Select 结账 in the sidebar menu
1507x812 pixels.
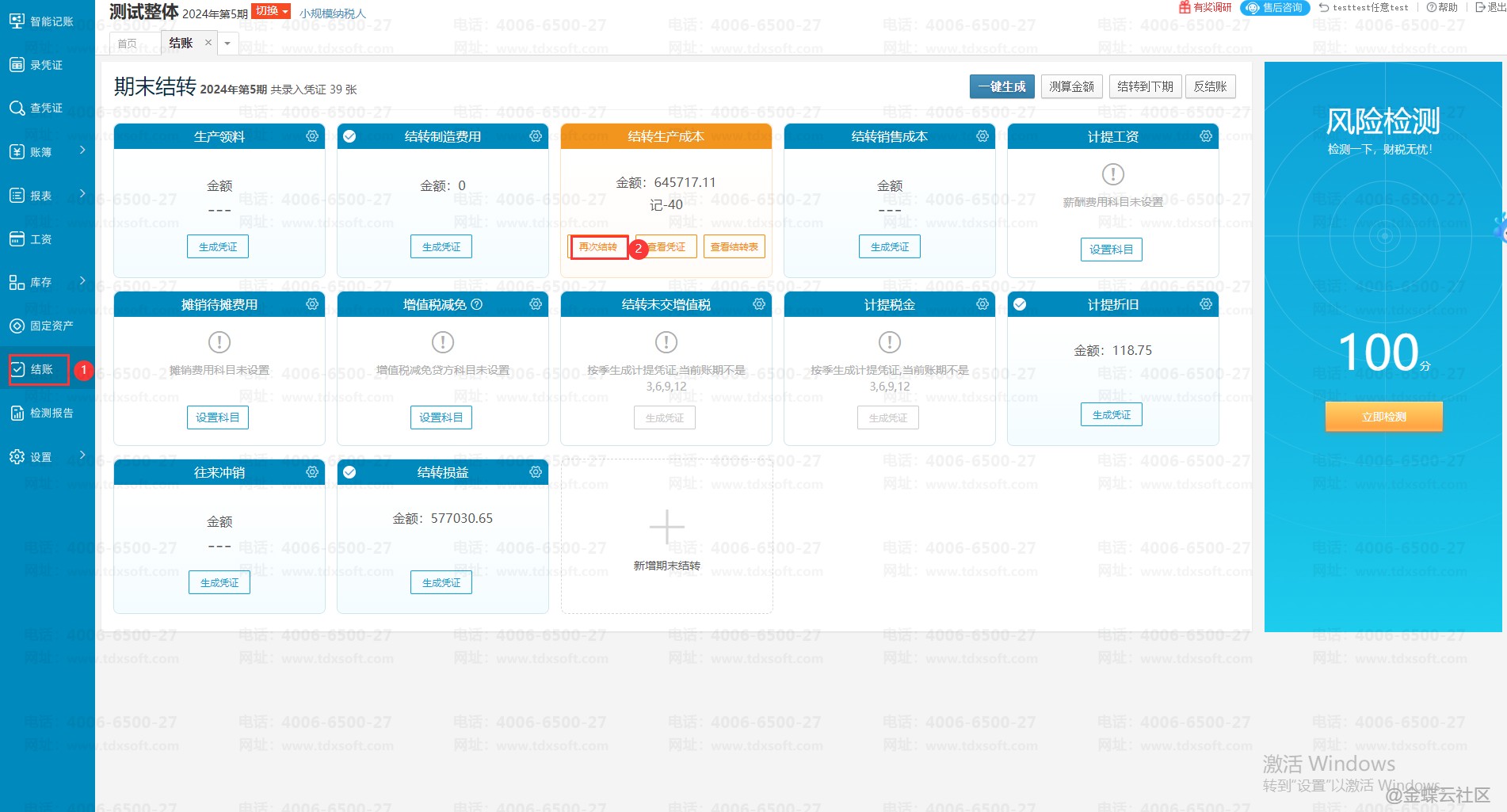pyautogui.click(x=41, y=369)
